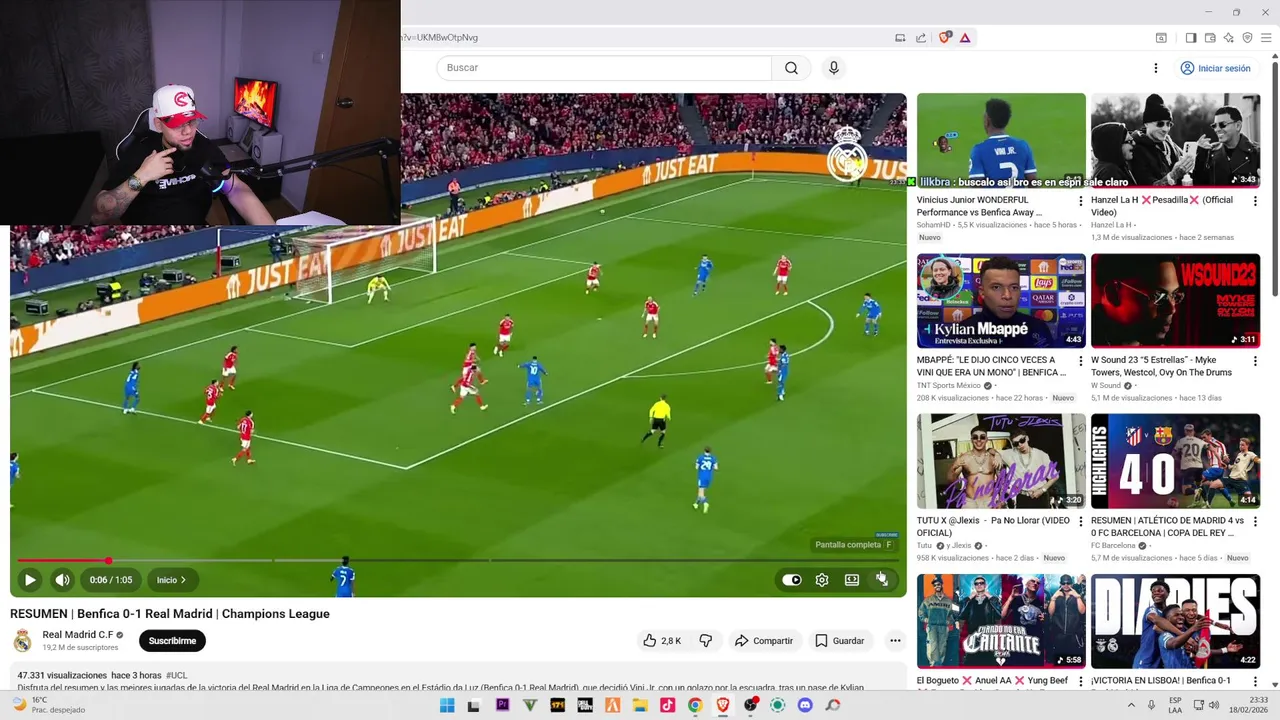Open Real Madrid C.F channel name
Screen dimensions: 1280x720
point(77,635)
